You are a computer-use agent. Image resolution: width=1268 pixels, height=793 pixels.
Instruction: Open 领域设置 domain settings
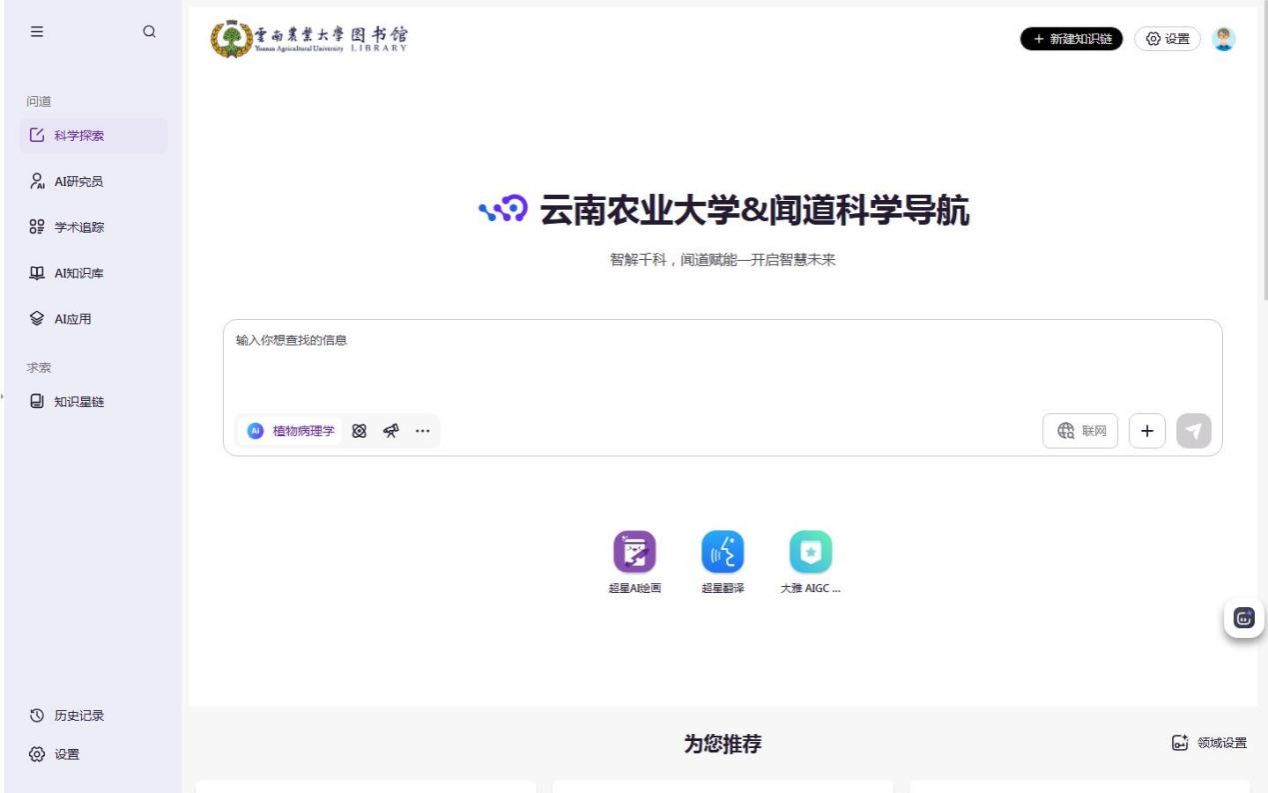point(1209,743)
